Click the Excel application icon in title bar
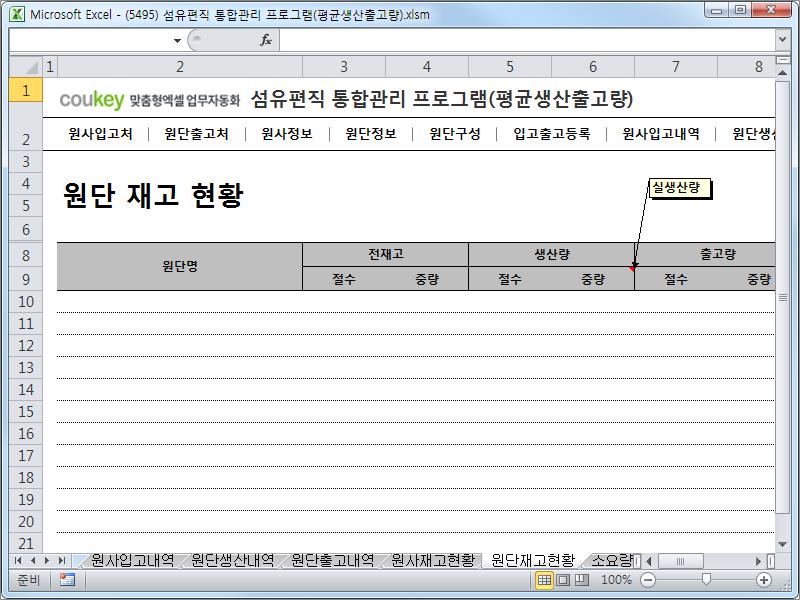The image size is (800, 600). click(17, 14)
